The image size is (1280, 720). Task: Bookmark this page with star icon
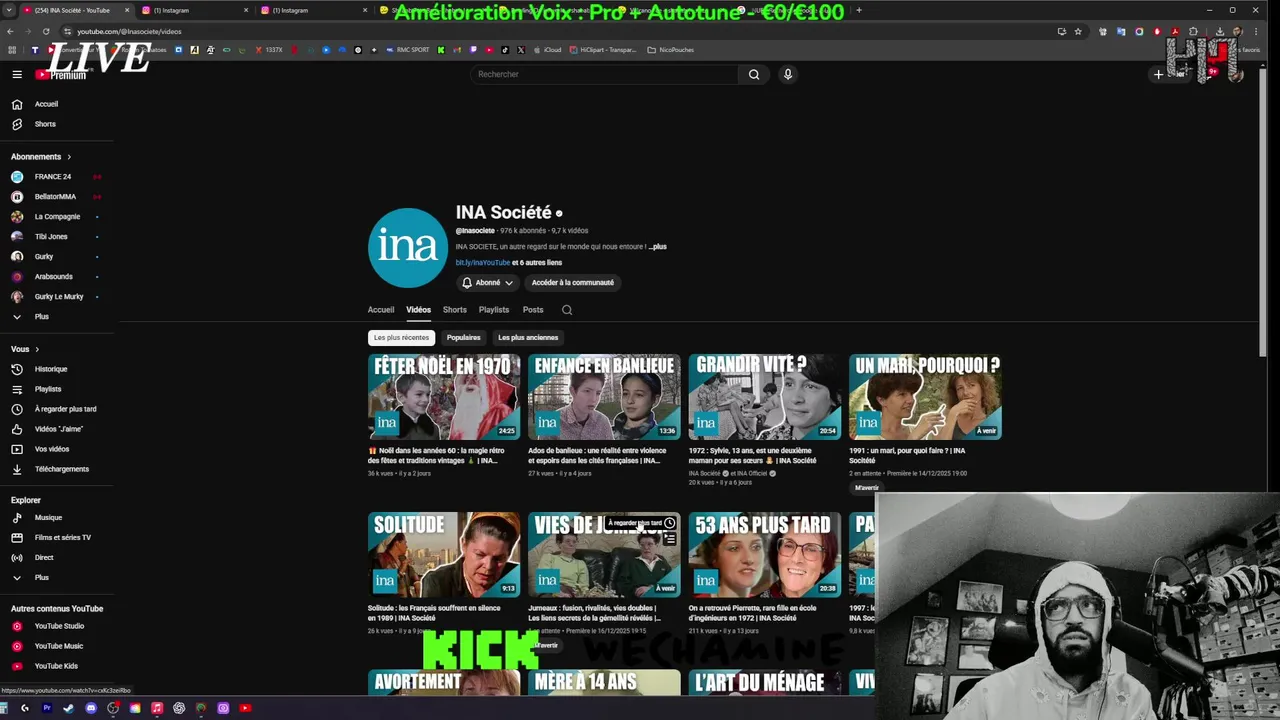[1078, 31]
